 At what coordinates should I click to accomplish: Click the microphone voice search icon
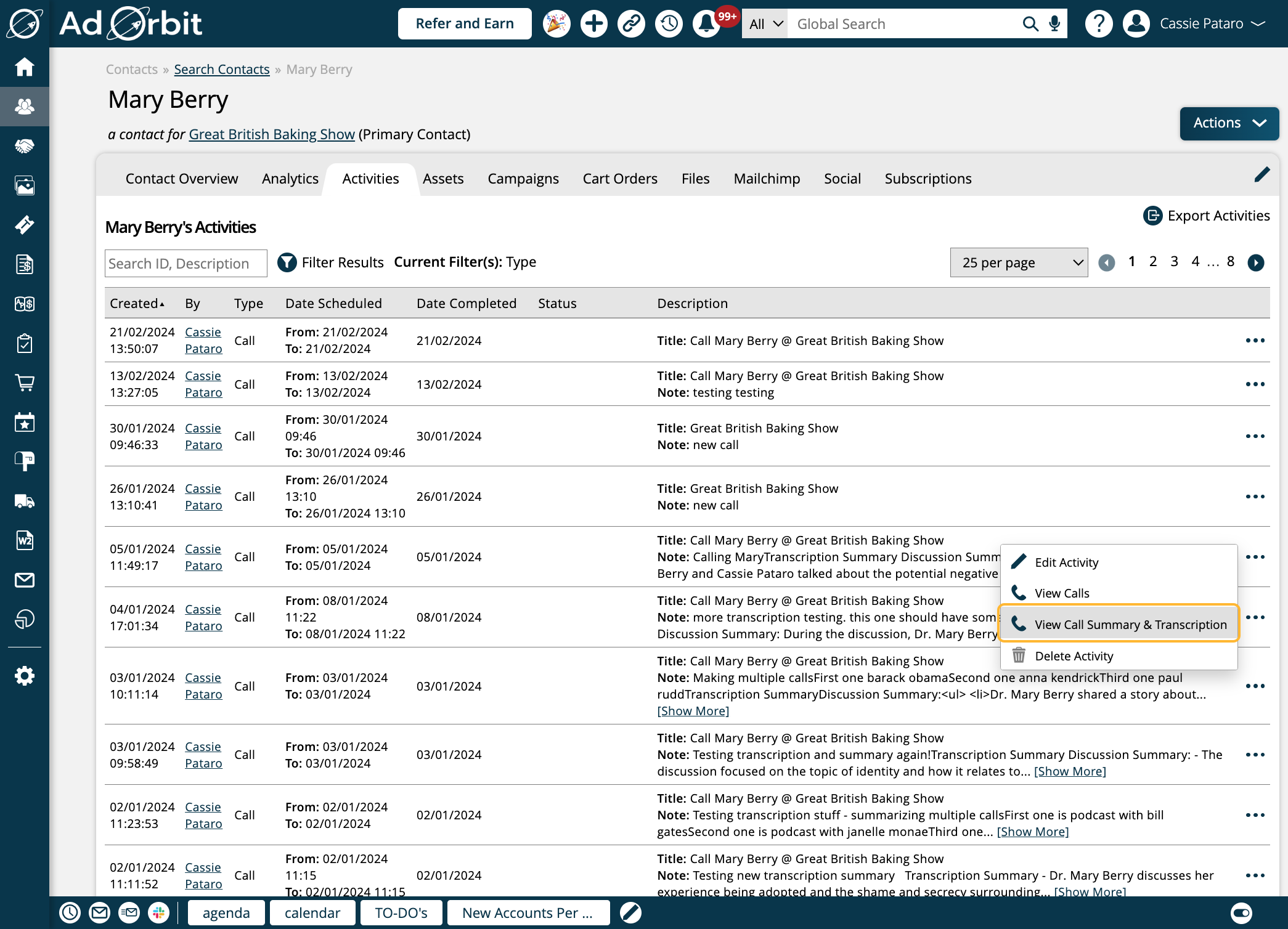(1054, 24)
